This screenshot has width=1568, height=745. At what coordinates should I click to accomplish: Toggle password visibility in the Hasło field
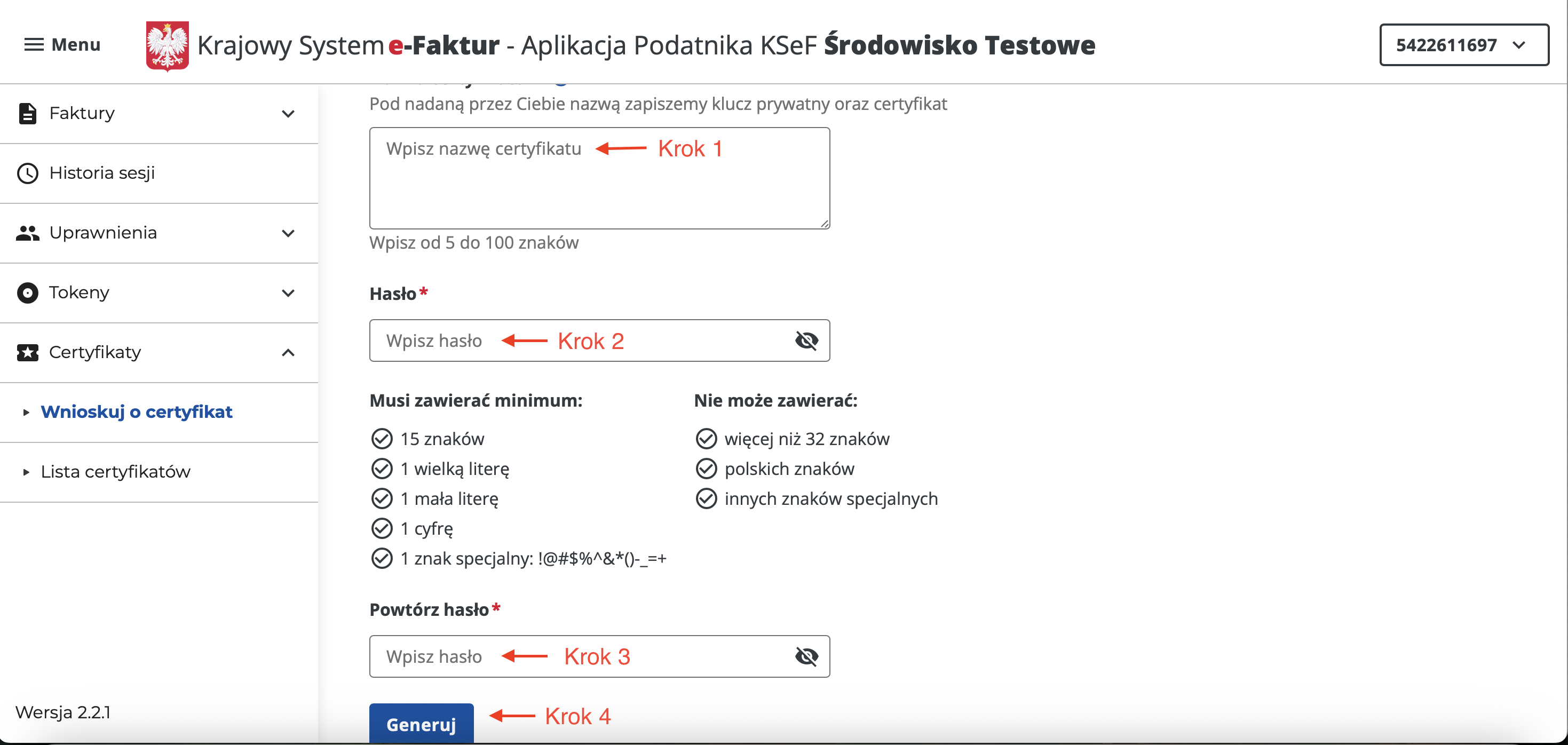(x=806, y=340)
